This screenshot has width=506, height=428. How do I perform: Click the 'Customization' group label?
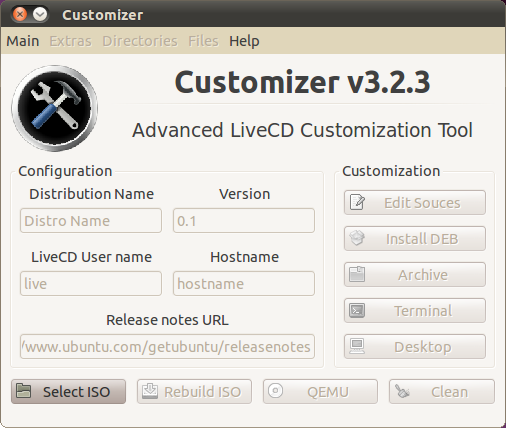pyautogui.click(x=391, y=171)
